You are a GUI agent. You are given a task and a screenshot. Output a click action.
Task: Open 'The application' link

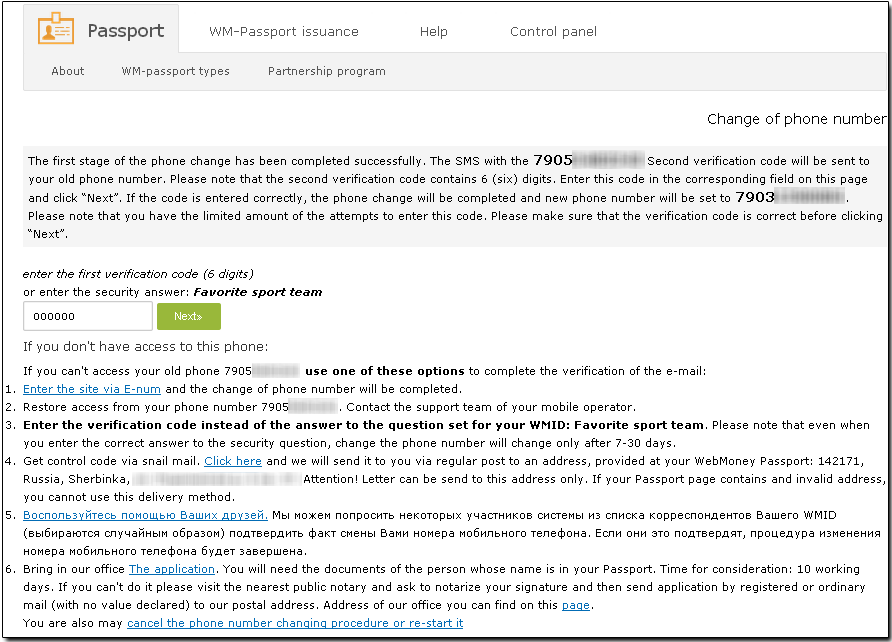tap(172, 569)
